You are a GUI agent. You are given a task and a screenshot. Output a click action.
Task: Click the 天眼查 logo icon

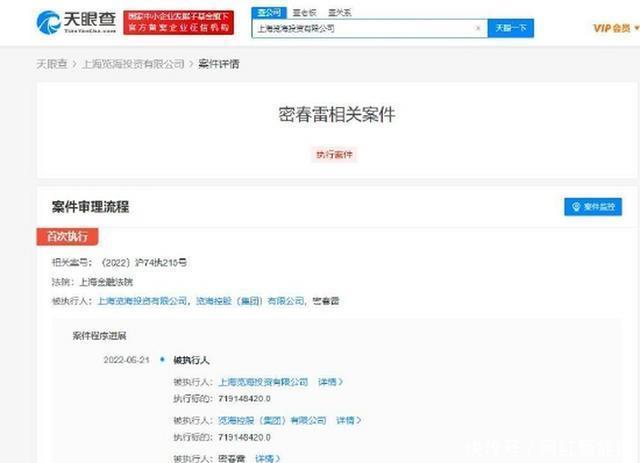tap(49, 21)
